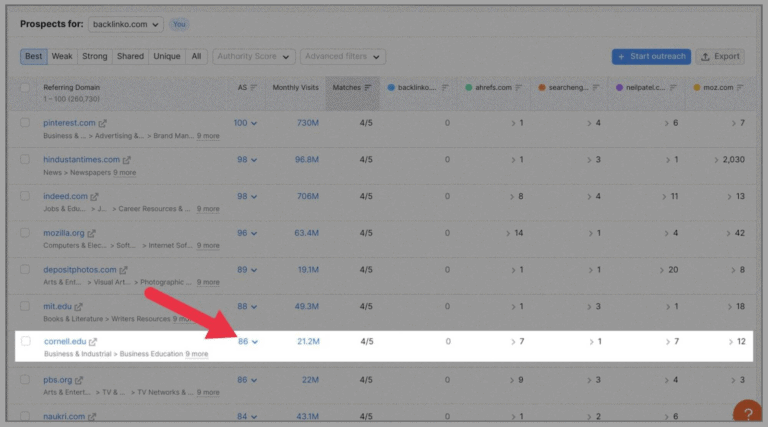This screenshot has height=427, width=768.
Task: Switch to the Unique tab
Action: (167, 56)
